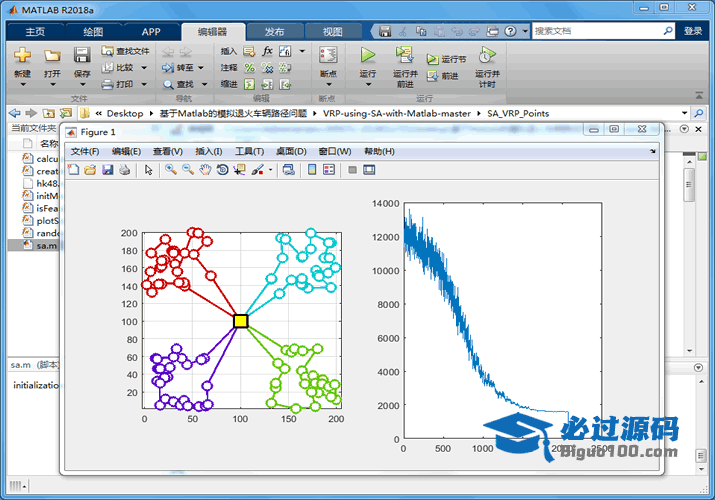The height and width of the screenshot is (500, 715).
Task: Collapse the ribbon with the arrow icon
Action: pos(699,95)
